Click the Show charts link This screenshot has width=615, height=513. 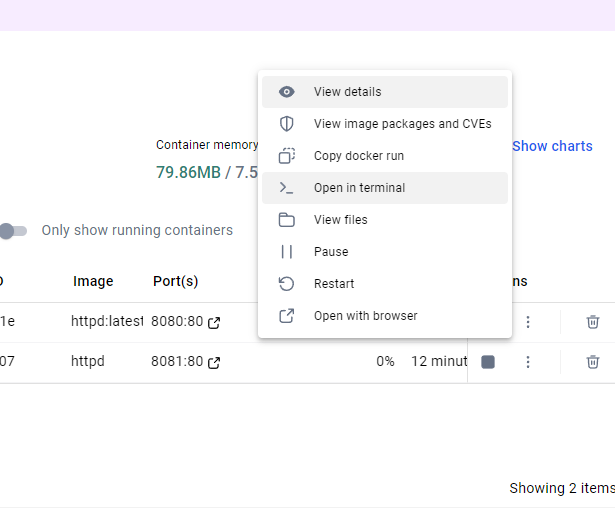point(552,146)
